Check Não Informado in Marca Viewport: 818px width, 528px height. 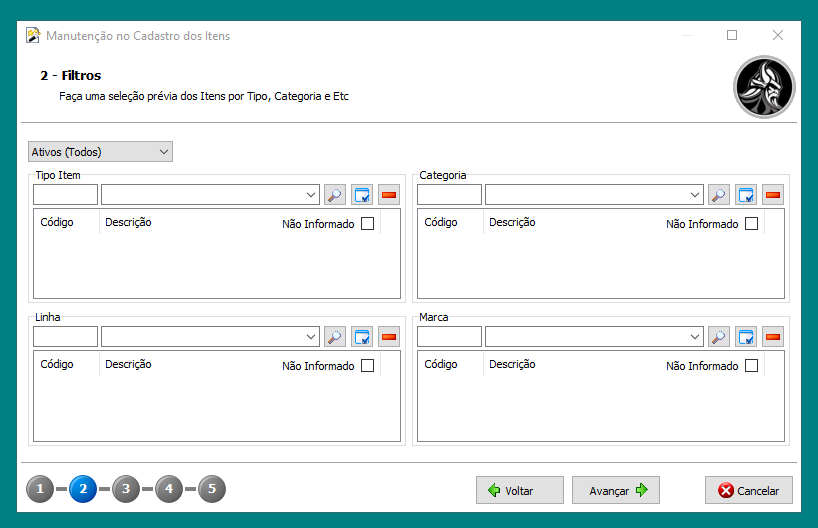(752, 365)
